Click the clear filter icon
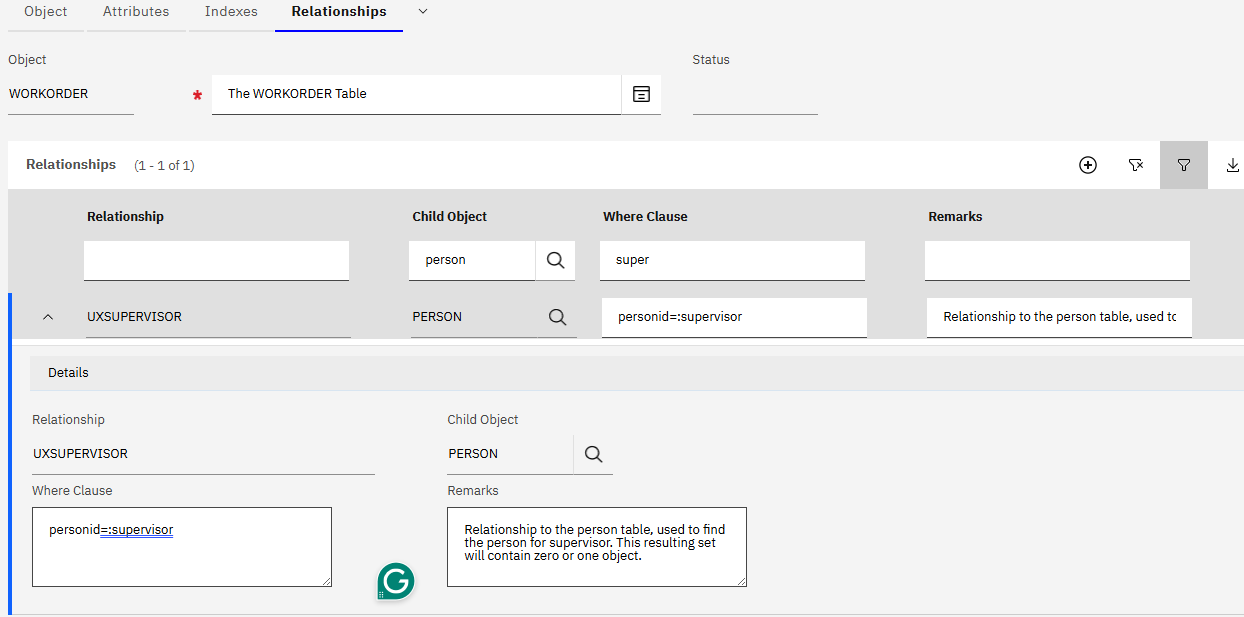 (1136, 165)
